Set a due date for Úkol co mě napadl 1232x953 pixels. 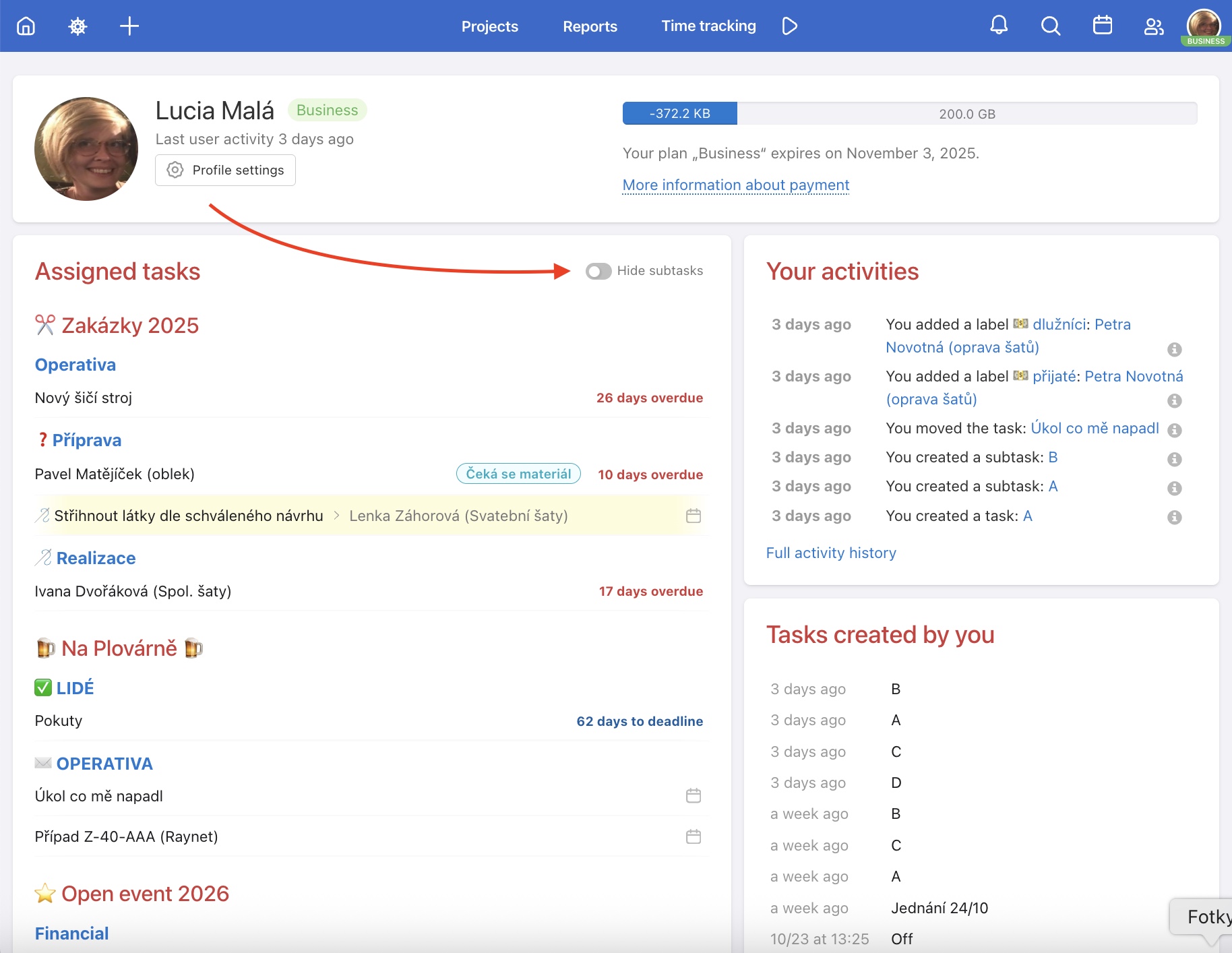694,795
